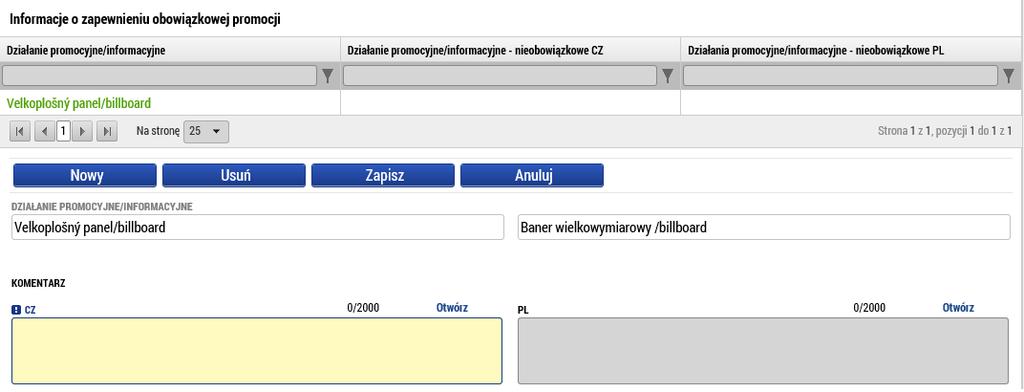Click the Anuluj button

tap(532, 175)
